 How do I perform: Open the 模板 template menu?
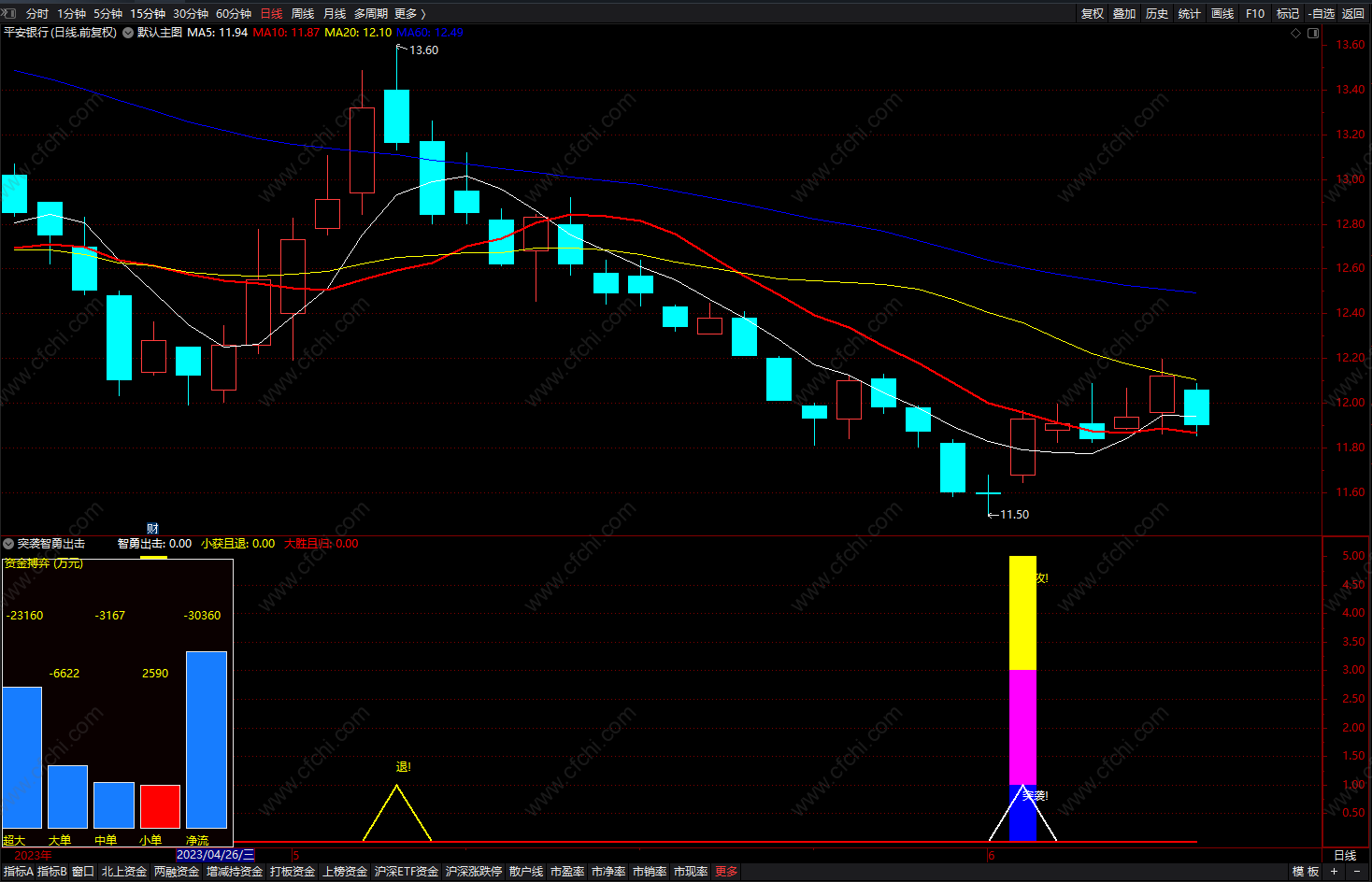[1306, 872]
